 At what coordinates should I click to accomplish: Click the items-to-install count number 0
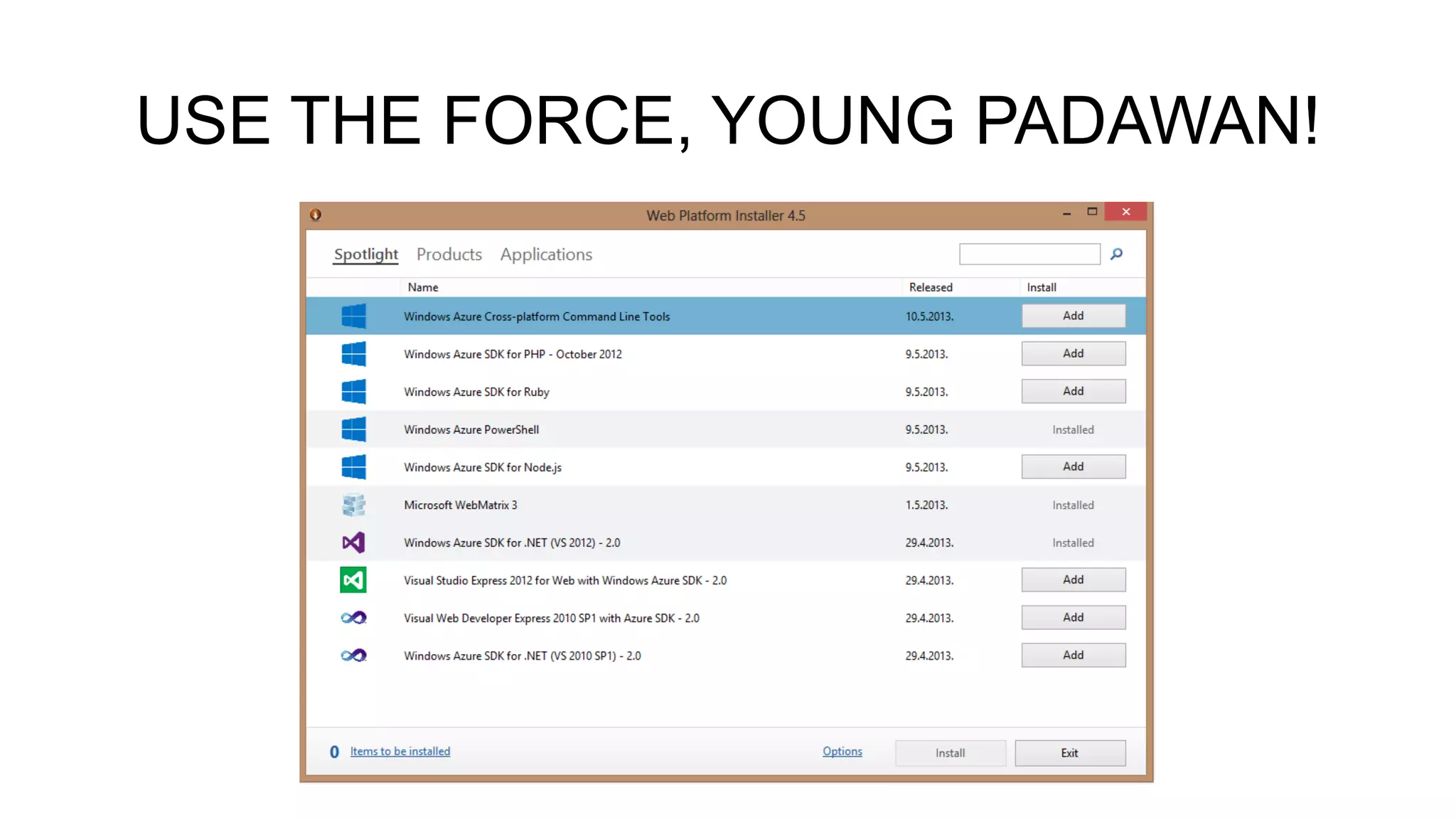point(334,751)
